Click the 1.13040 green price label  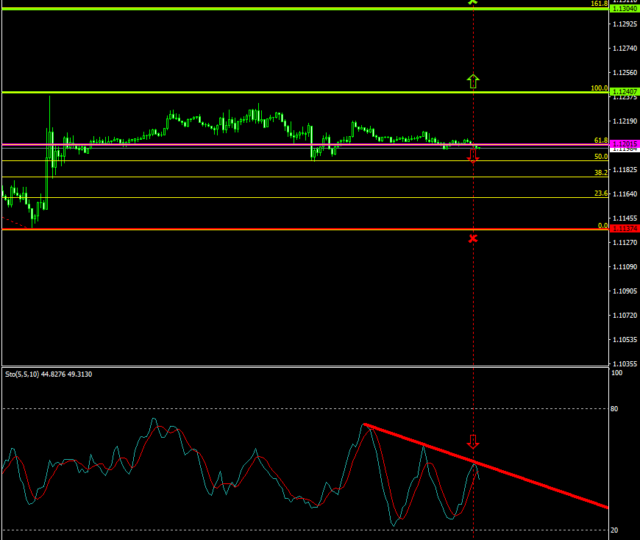click(x=623, y=9)
